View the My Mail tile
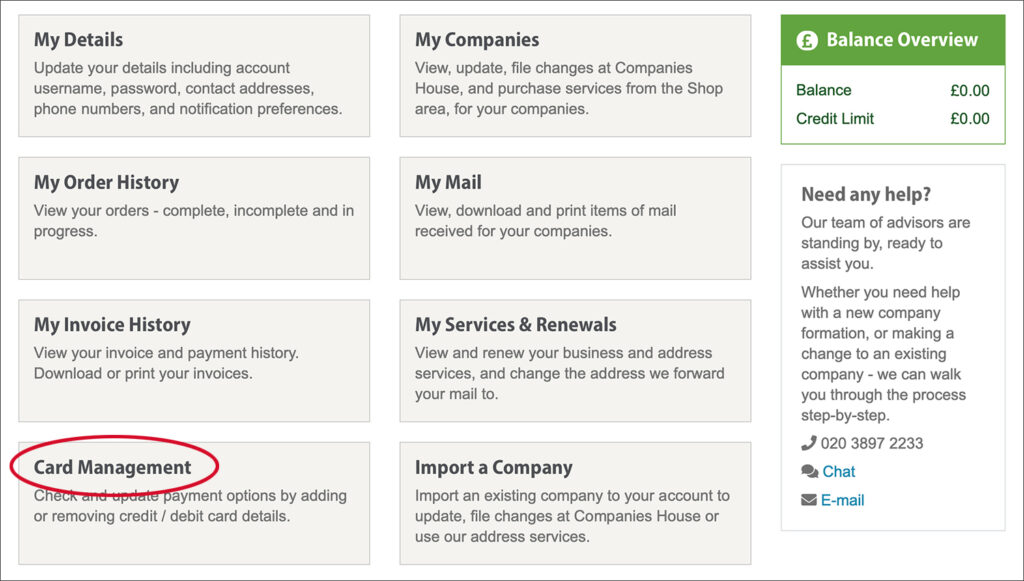Screen dimensions: 1024x581 [x=575, y=218]
